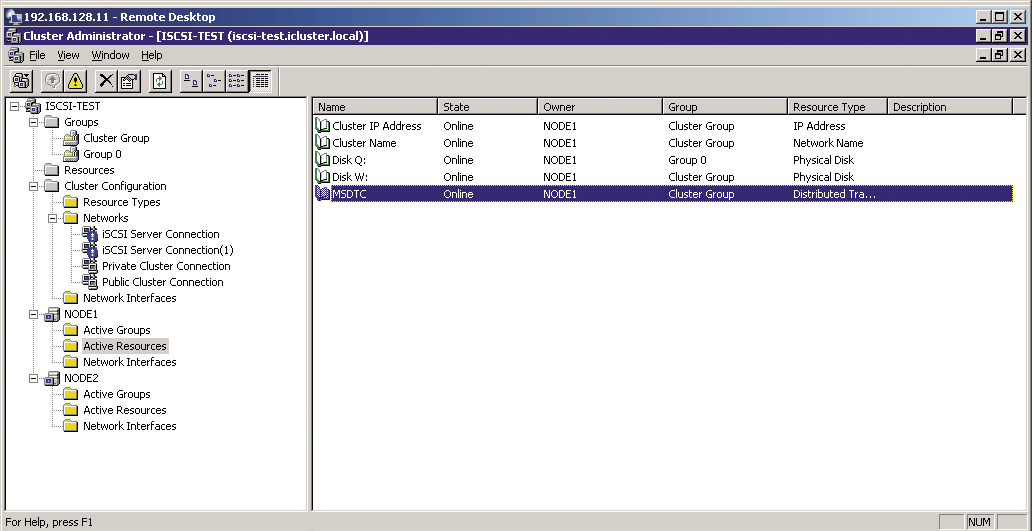Click the Disk W: resource icon
The height and width of the screenshot is (531, 1032).
(322, 177)
